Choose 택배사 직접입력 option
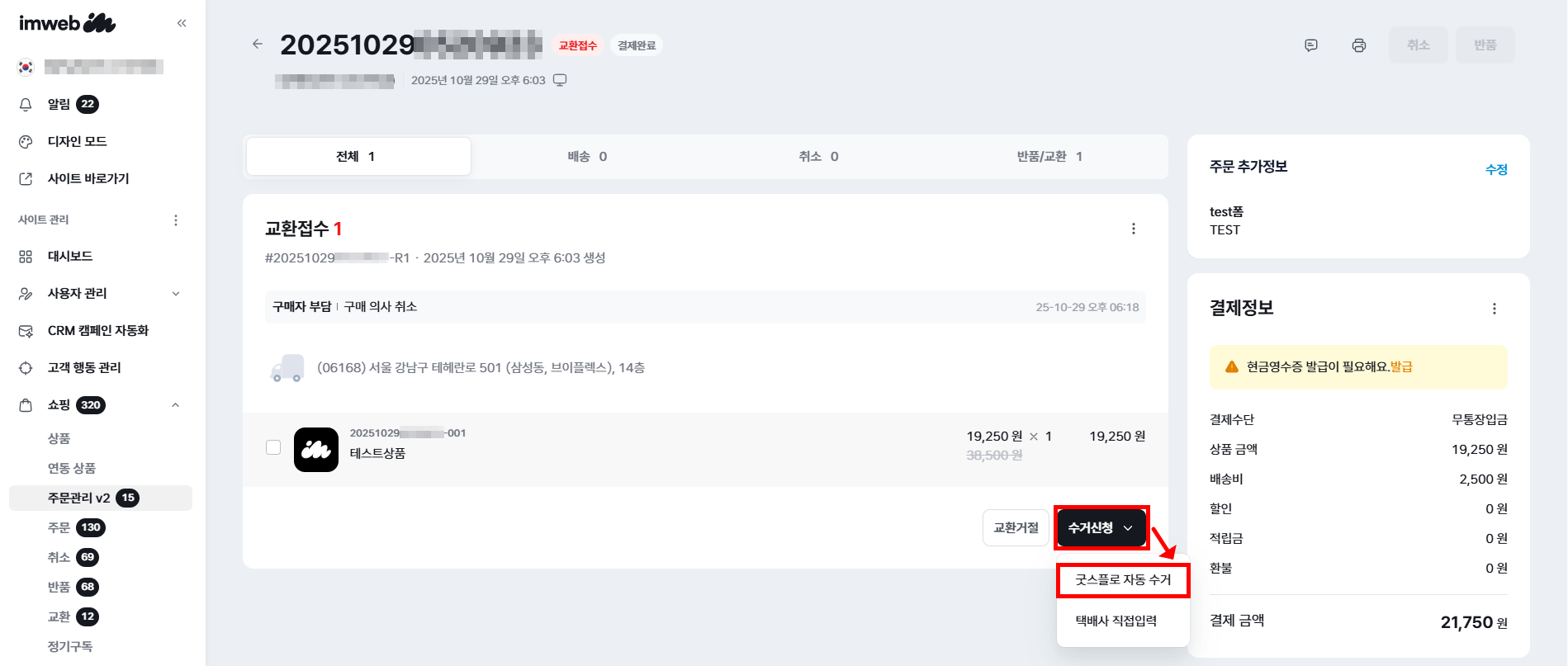The height and width of the screenshot is (666, 1568). point(1123,621)
